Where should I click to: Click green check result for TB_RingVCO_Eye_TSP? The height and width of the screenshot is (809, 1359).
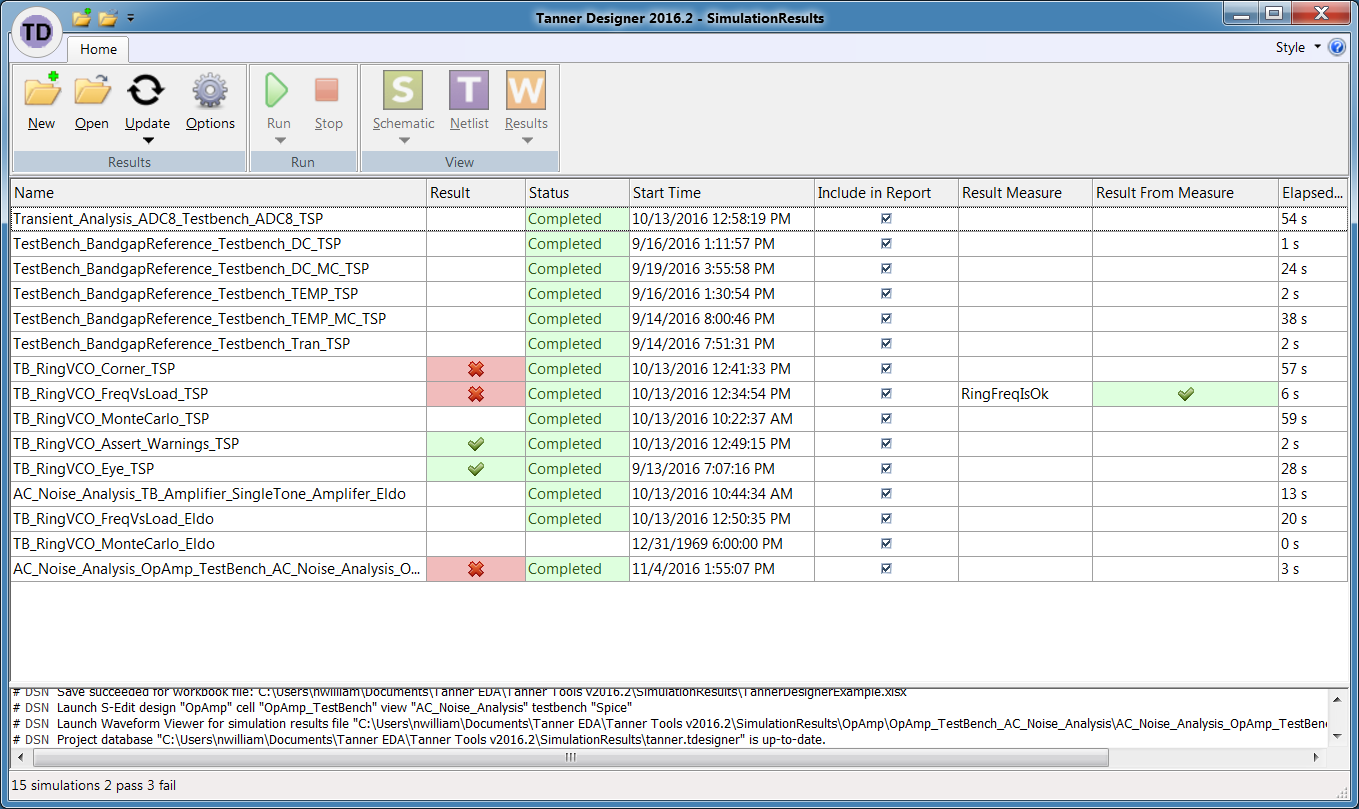click(x=476, y=469)
